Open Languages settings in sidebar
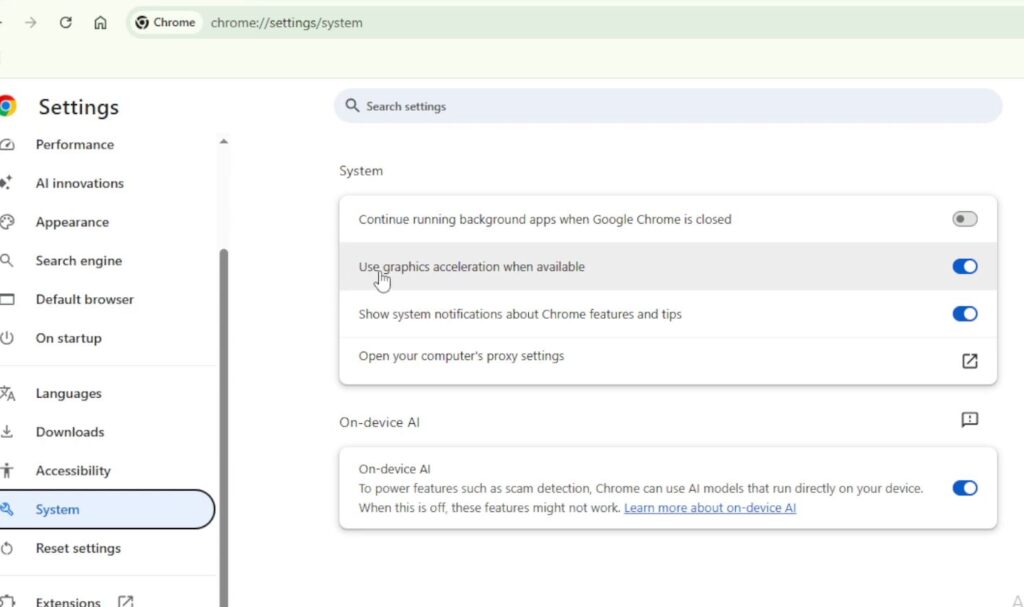This screenshot has width=1024, height=607. click(x=69, y=393)
